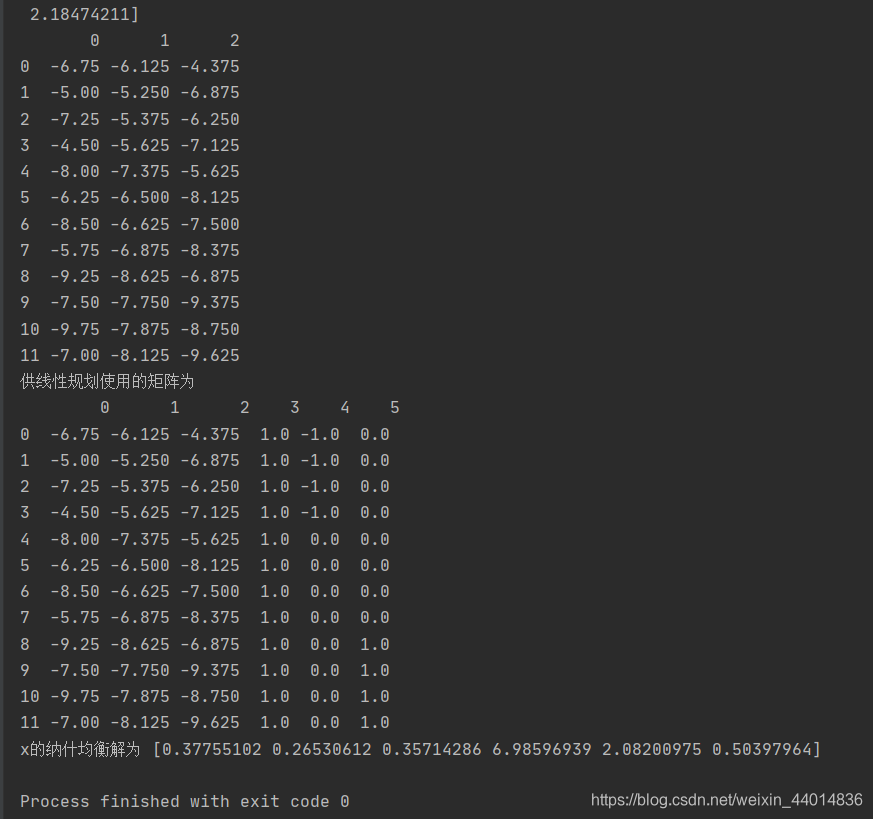Click the Nash equilibrium solution output line
Image resolution: width=873 pixels, height=819 pixels.
pyautogui.click(x=420, y=749)
